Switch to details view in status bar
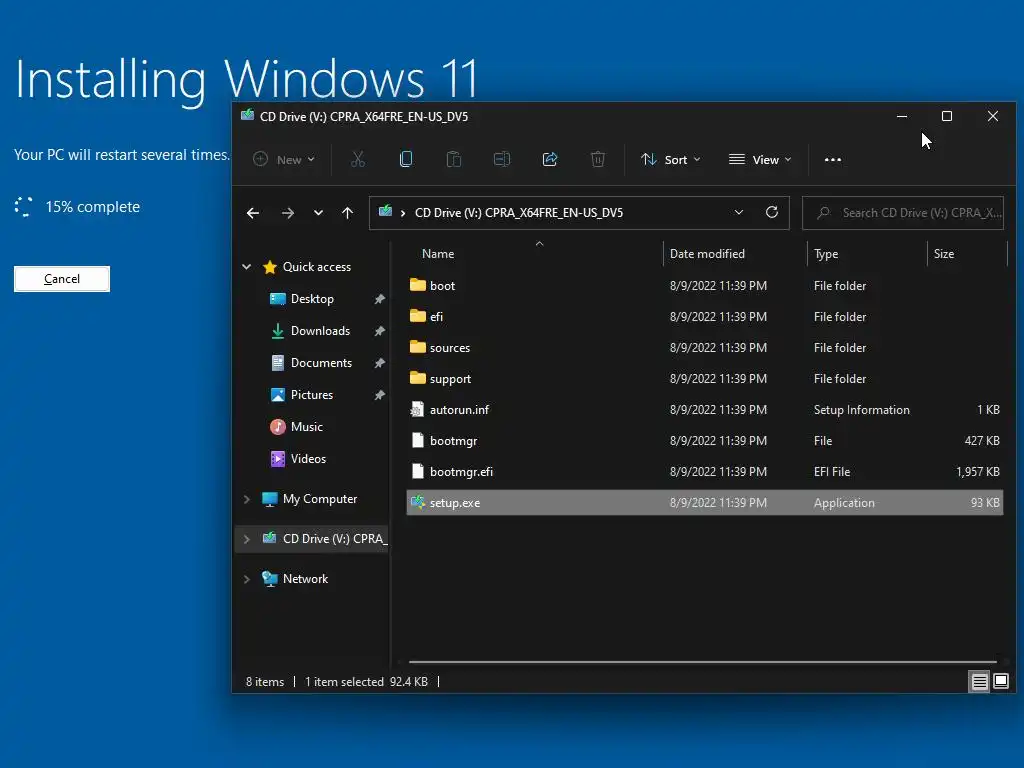The width and height of the screenshot is (1024, 768). 980,682
